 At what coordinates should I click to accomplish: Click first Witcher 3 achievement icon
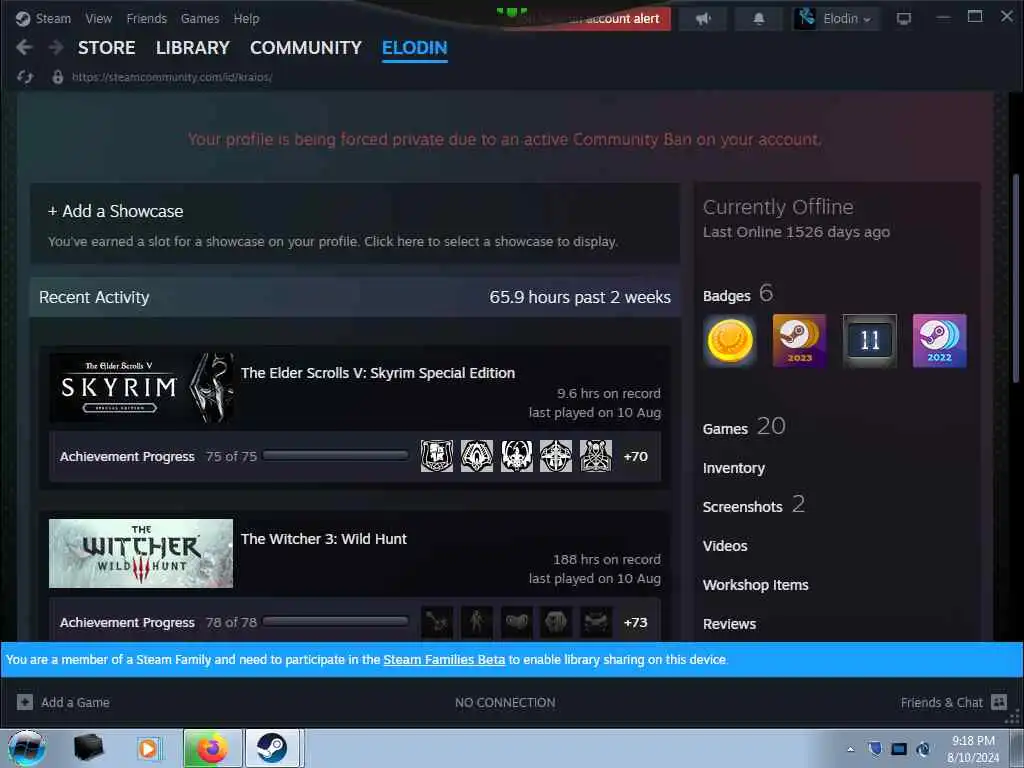[x=437, y=622]
